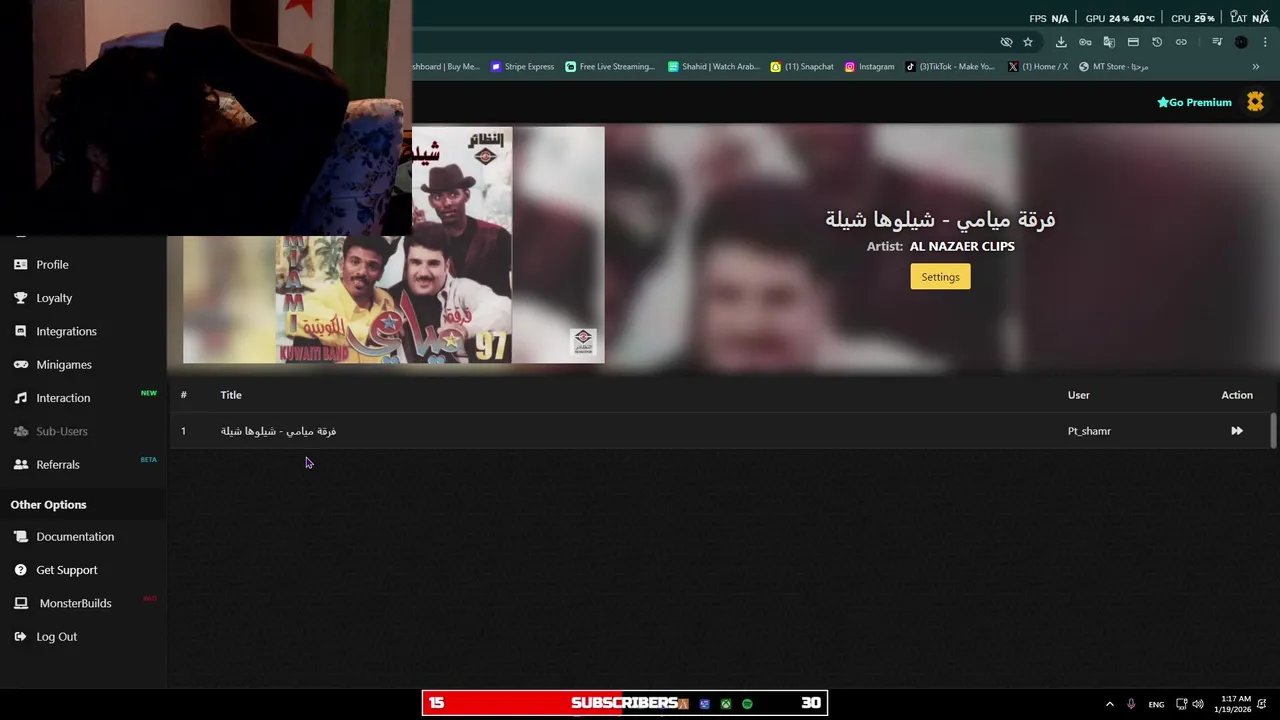
Task: Click the yellow gear icon beside Go Premium
Action: click(1255, 102)
